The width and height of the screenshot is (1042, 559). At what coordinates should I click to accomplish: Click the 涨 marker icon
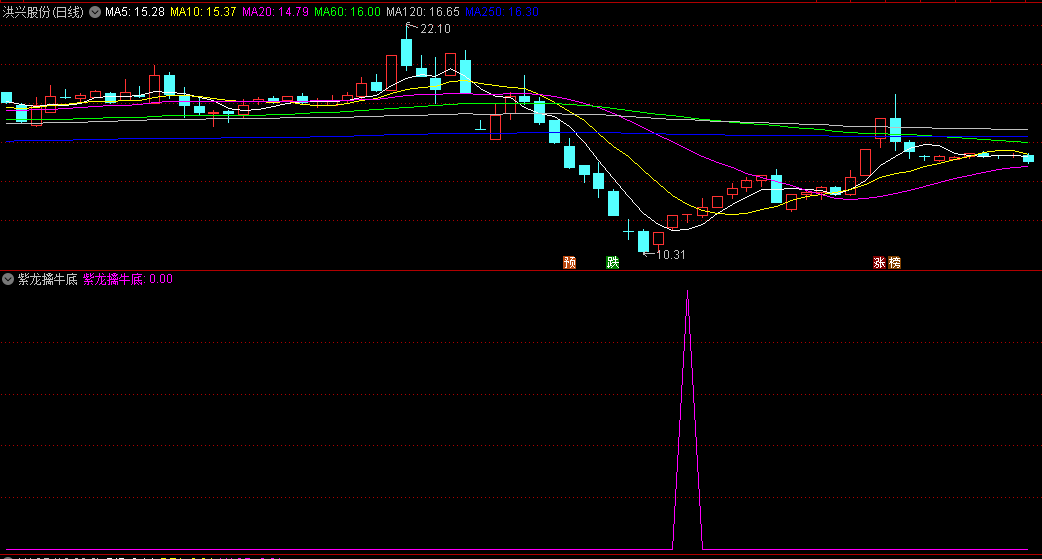(879, 263)
